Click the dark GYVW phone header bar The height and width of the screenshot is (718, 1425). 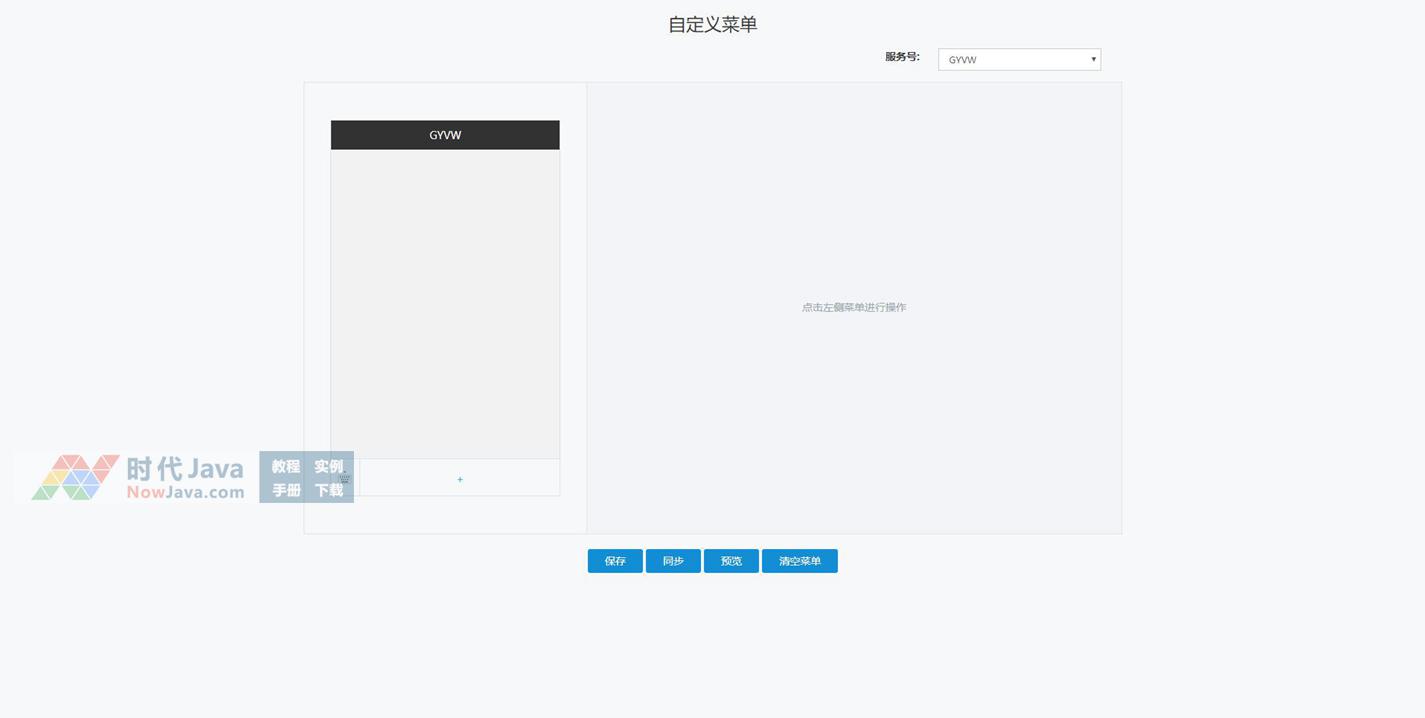tap(445, 135)
